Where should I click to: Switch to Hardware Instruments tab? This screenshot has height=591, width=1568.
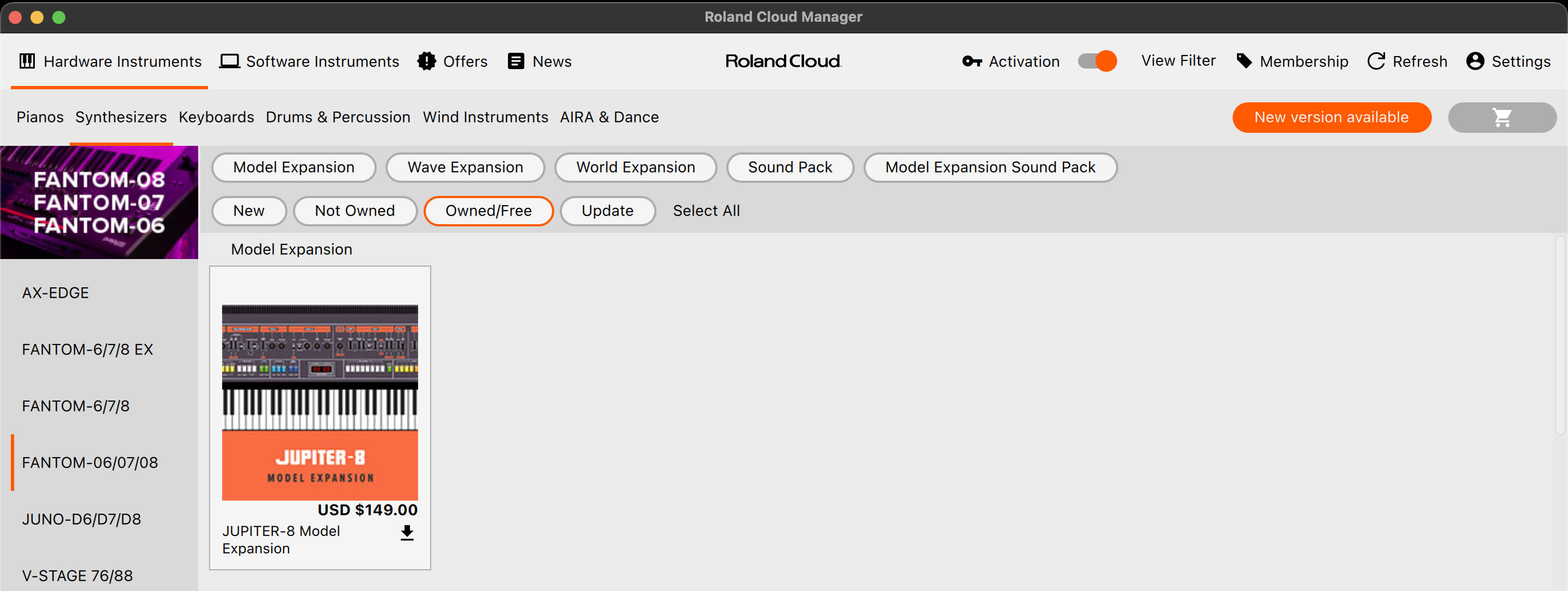[110, 61]
